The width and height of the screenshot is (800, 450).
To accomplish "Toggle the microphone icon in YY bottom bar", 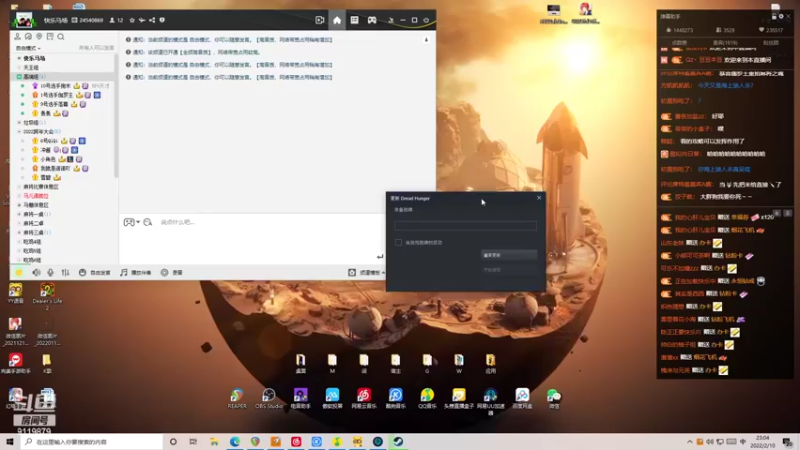I will click(51, 272).
